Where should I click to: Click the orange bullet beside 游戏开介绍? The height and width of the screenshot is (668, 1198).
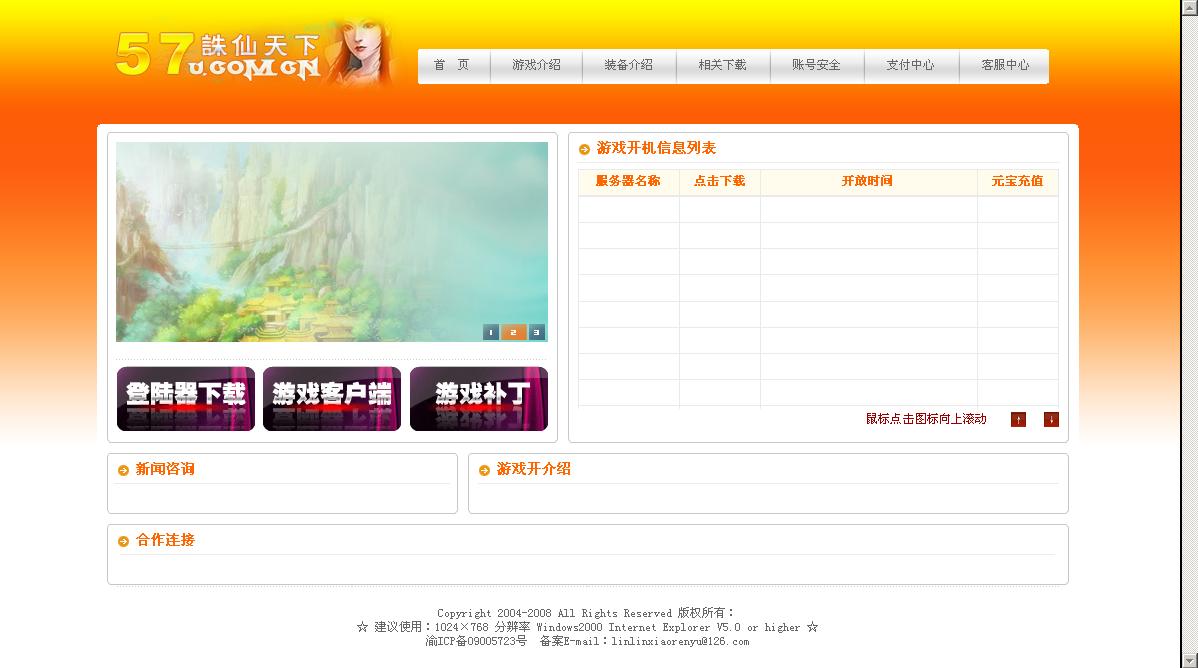point(485,470)
